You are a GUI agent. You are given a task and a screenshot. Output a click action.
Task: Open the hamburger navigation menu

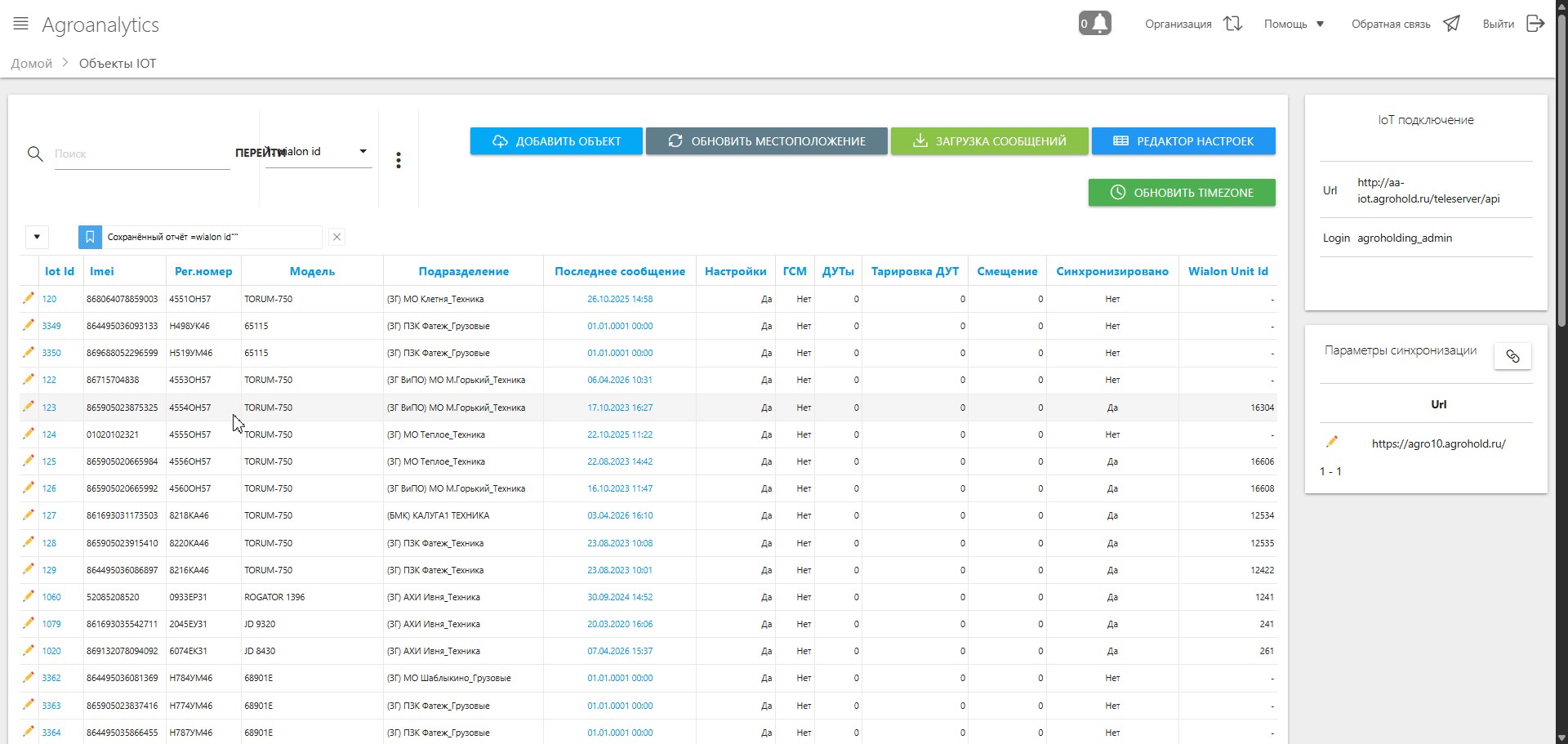(21, 24)
